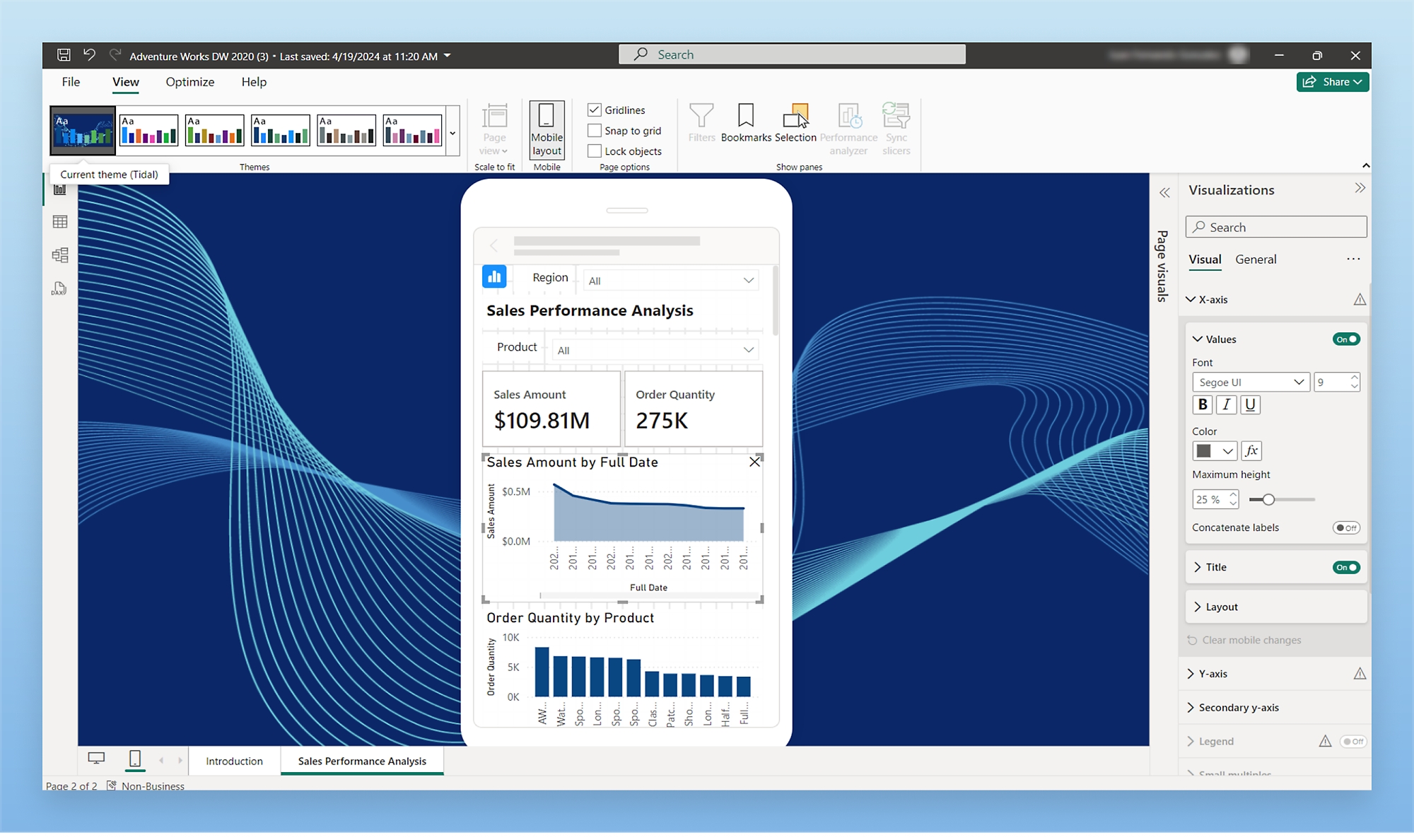Switch to the General tab in Visualizations
Viewport: 1414px width, 840px height.
(1257, 259)
